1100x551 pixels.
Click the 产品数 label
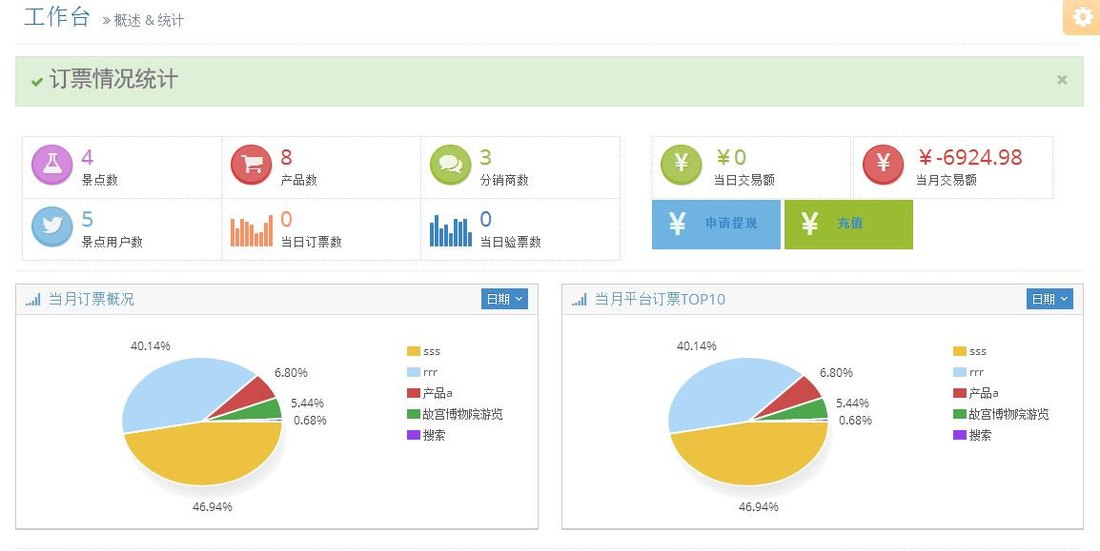coord(299,180)
